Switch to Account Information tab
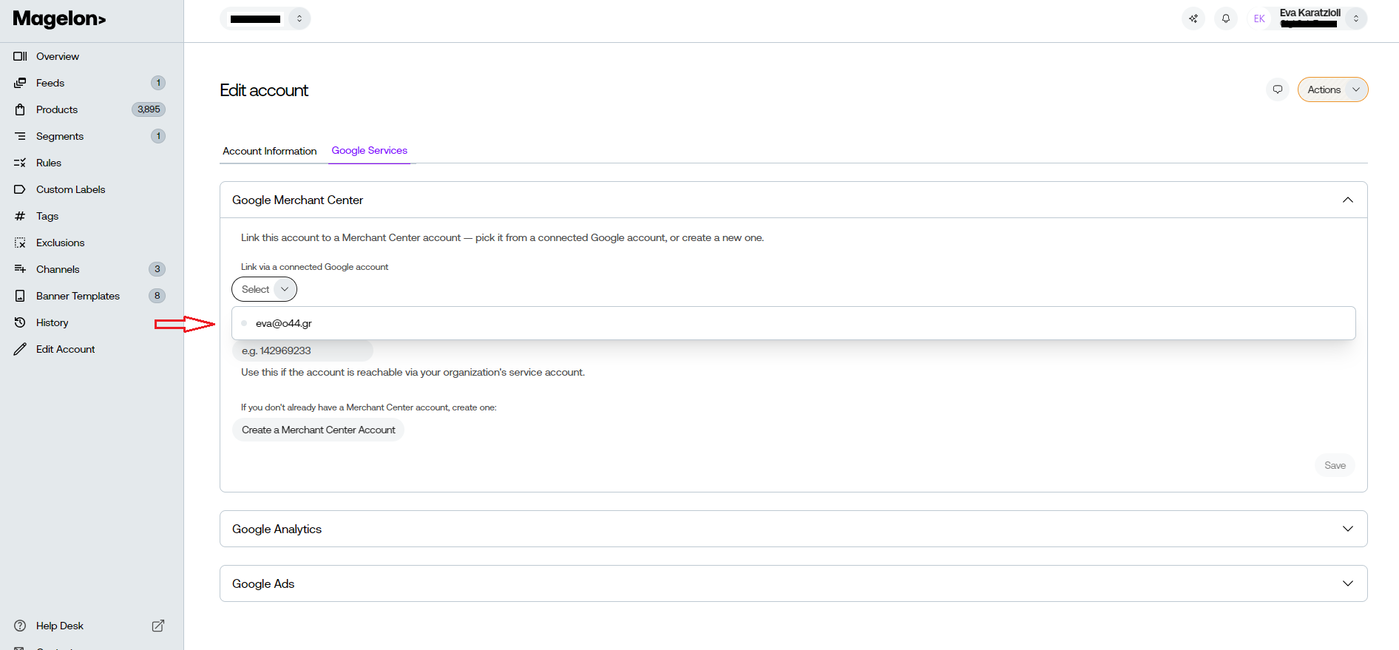Viewport: 1399px width, 650px height. 269,151
